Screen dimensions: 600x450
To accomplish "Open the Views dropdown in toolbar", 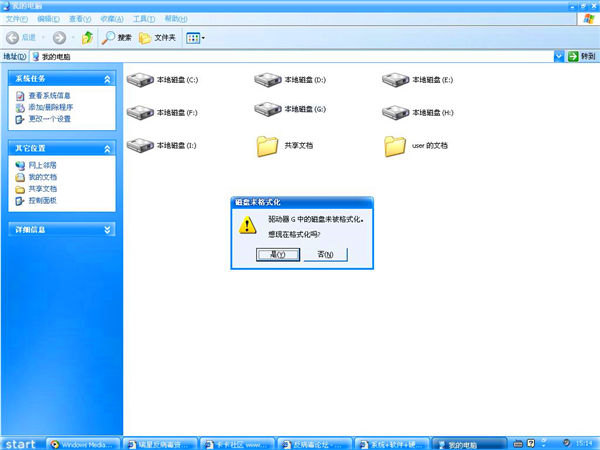I will tap(195, 38).
